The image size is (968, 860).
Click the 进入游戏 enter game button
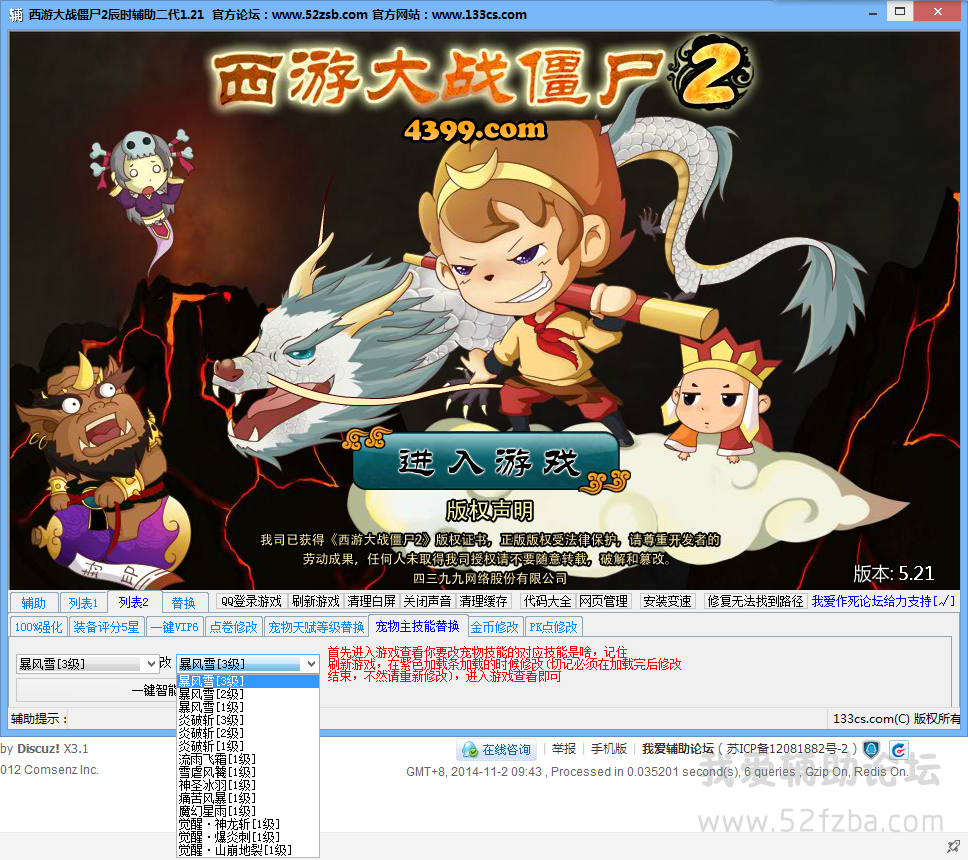click(487, 463)
